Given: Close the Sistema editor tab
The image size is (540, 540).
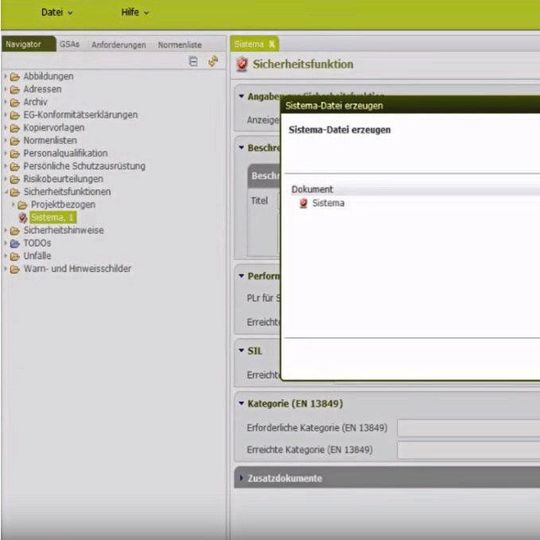Looking at the screenshot, I should tap(272, 44).
